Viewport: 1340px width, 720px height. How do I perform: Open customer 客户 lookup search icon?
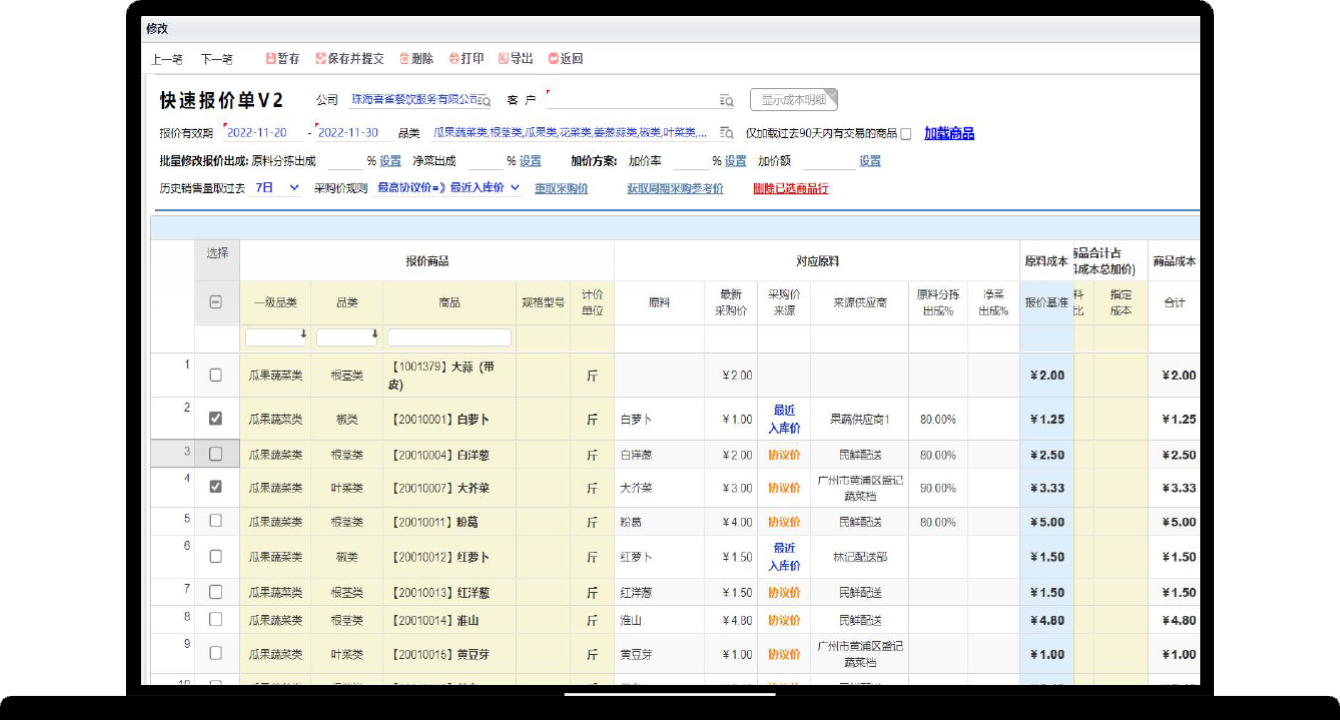(727, 100)
